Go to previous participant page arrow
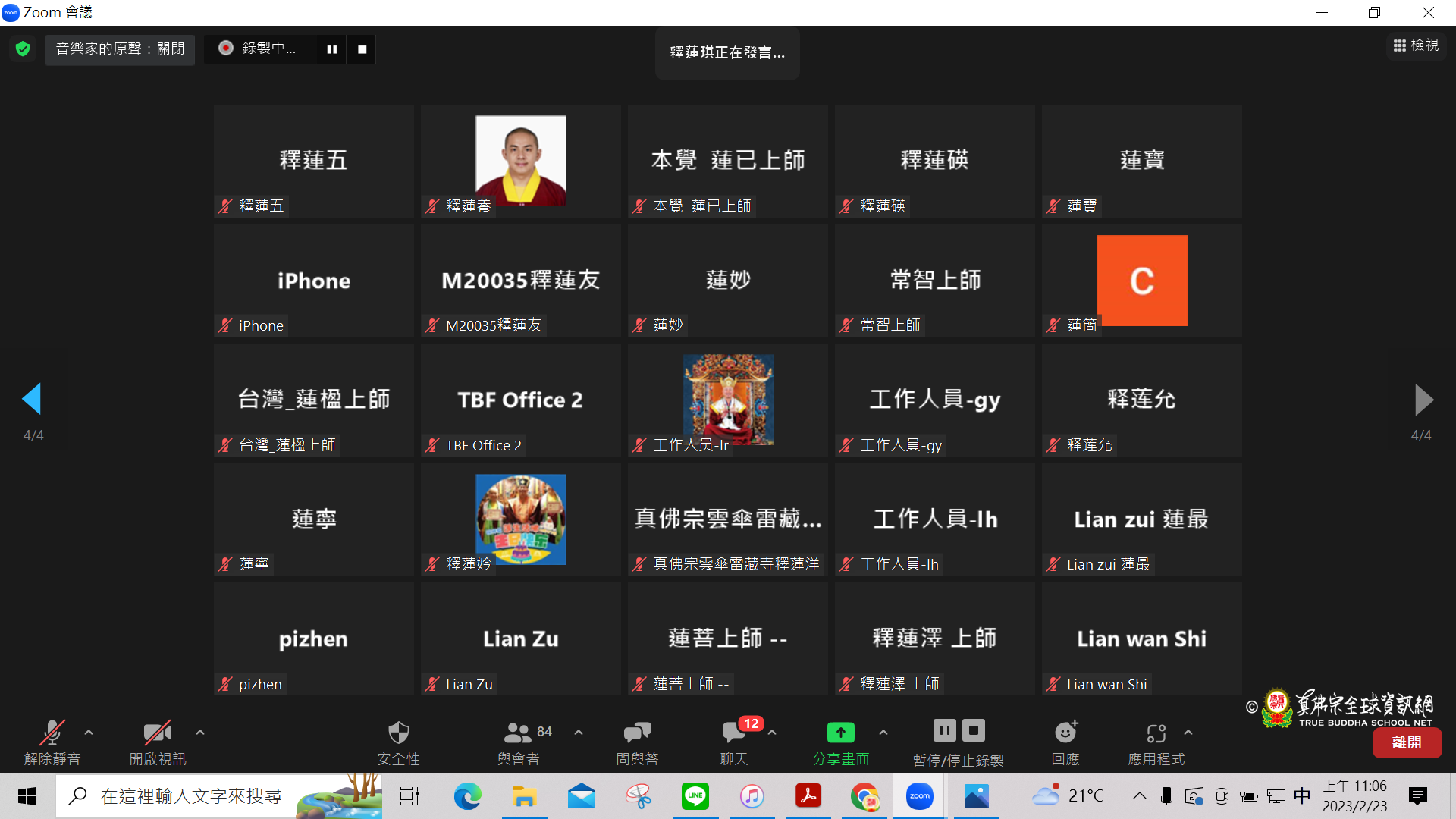The width and height of the screenshot is (1456, 819). pos(32,399)
